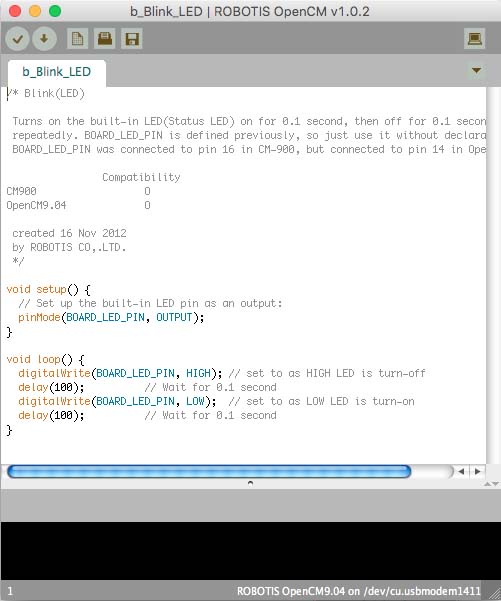Click the board and port status text

click(x=358, y=591)
